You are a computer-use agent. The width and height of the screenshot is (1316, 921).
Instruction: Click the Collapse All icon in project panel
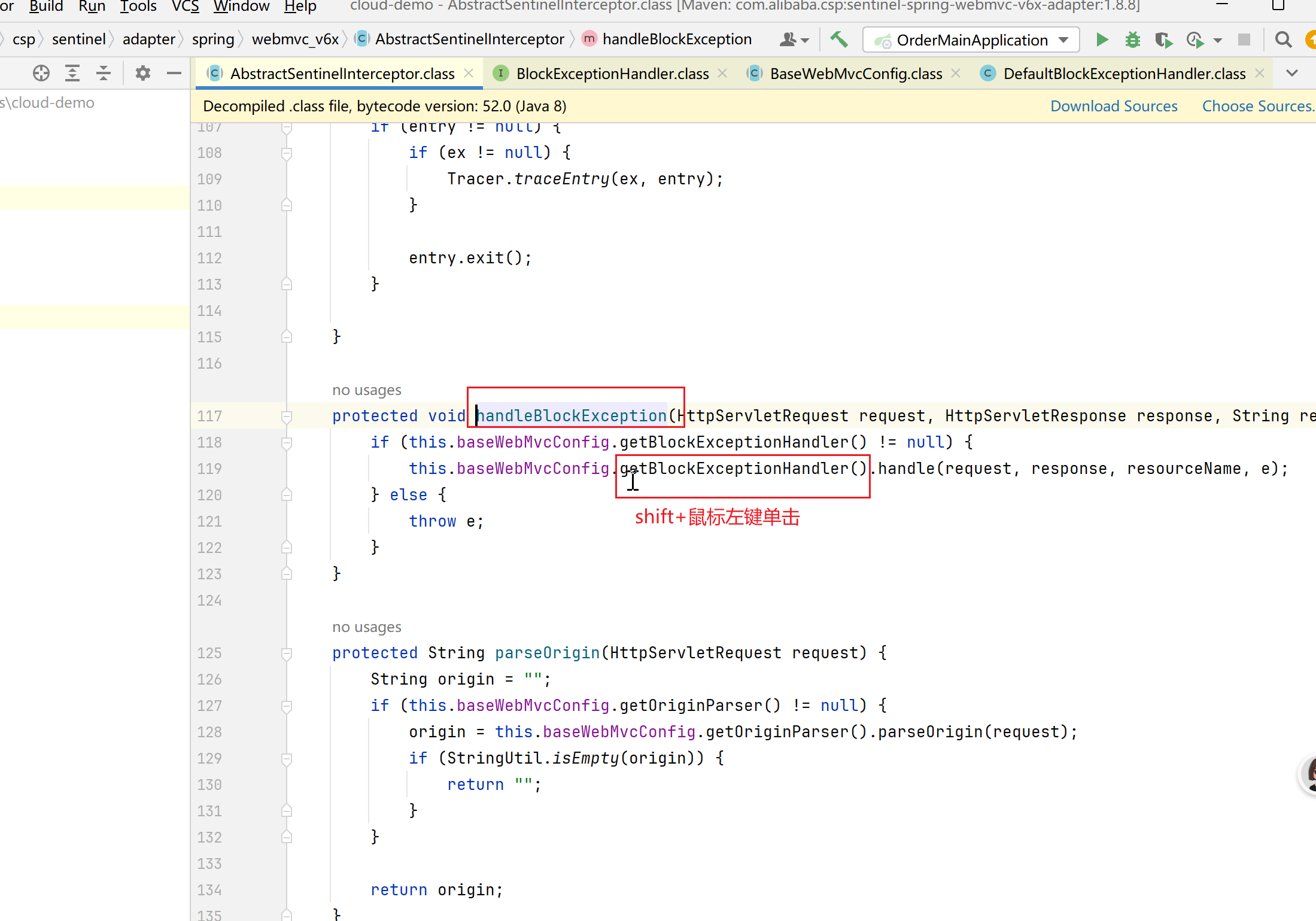point(104,73)
